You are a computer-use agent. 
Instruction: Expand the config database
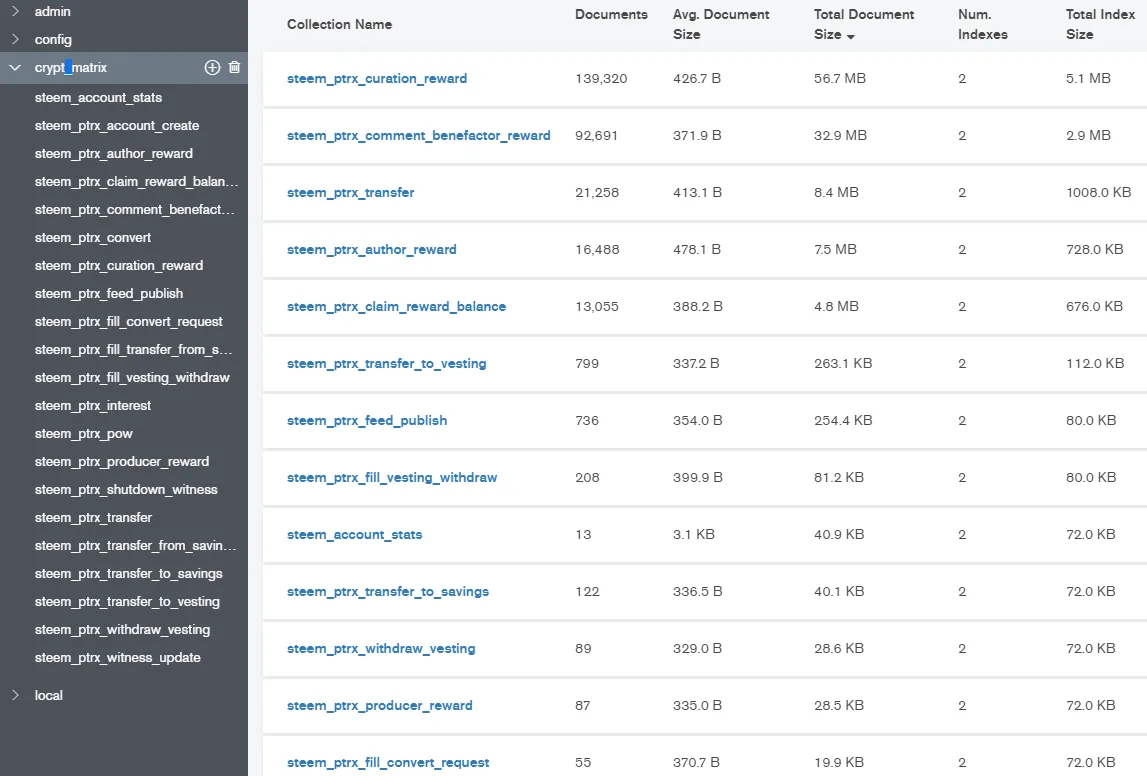pyautogui.click(x=15, y=39)
